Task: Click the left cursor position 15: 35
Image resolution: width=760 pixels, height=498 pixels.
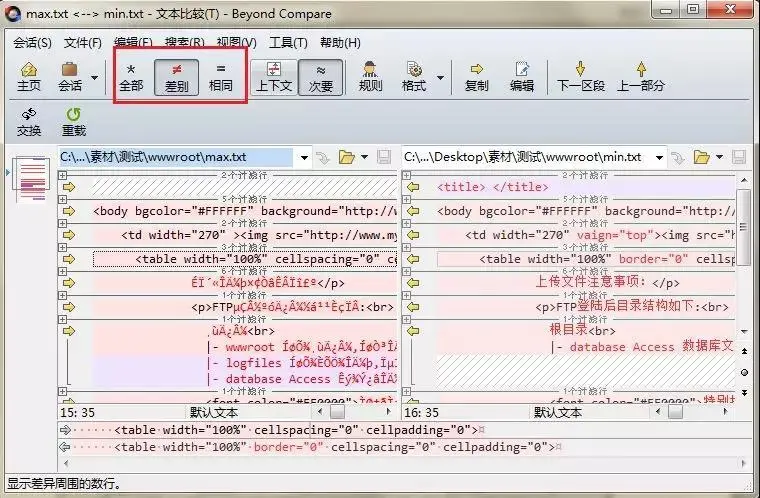Action: [78, 413]
